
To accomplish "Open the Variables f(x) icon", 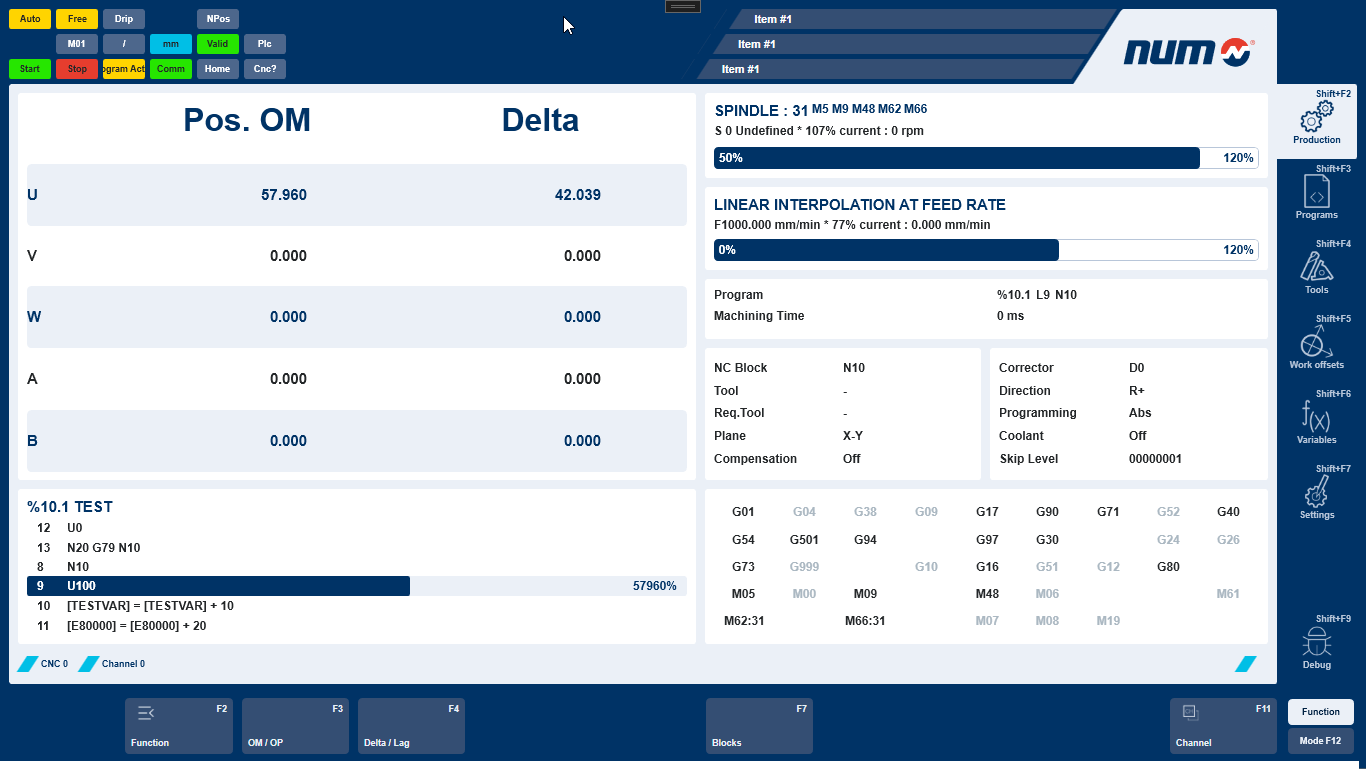I will pyautogui.click(x=1316, y=415).
